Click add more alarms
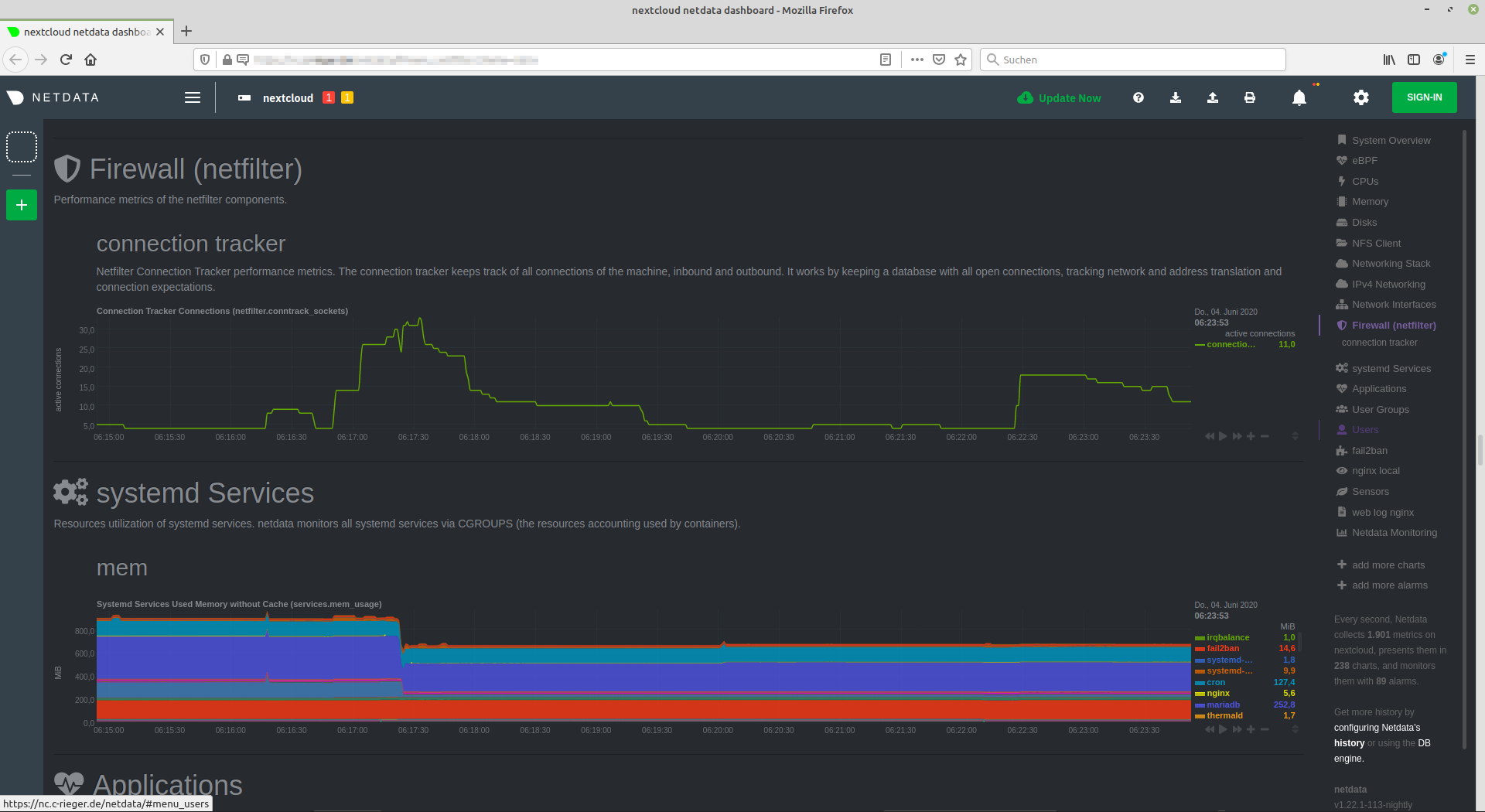Screen dimensions: 1485x812 pyautogui.click(x=1383, y=585)
